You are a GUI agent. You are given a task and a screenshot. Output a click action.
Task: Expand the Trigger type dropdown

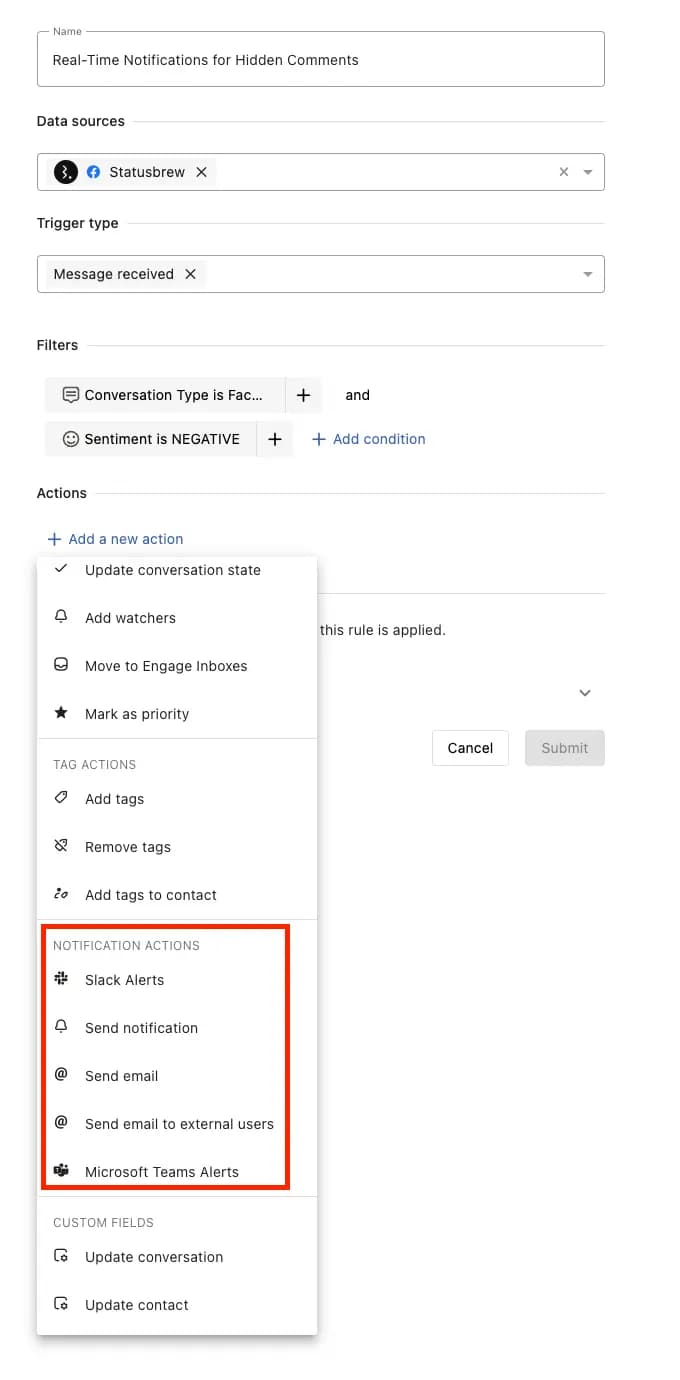(x=588, y=273)
